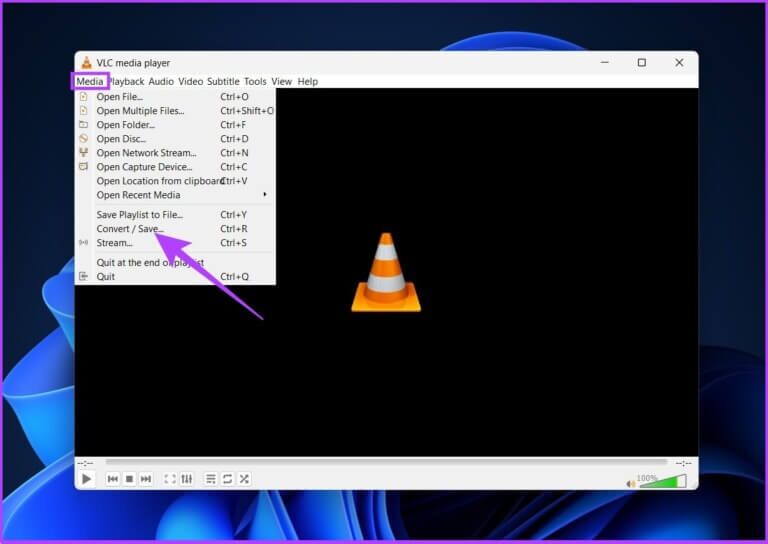Open the Playback menu
The image size is (768, 544).
coord(126,81)
